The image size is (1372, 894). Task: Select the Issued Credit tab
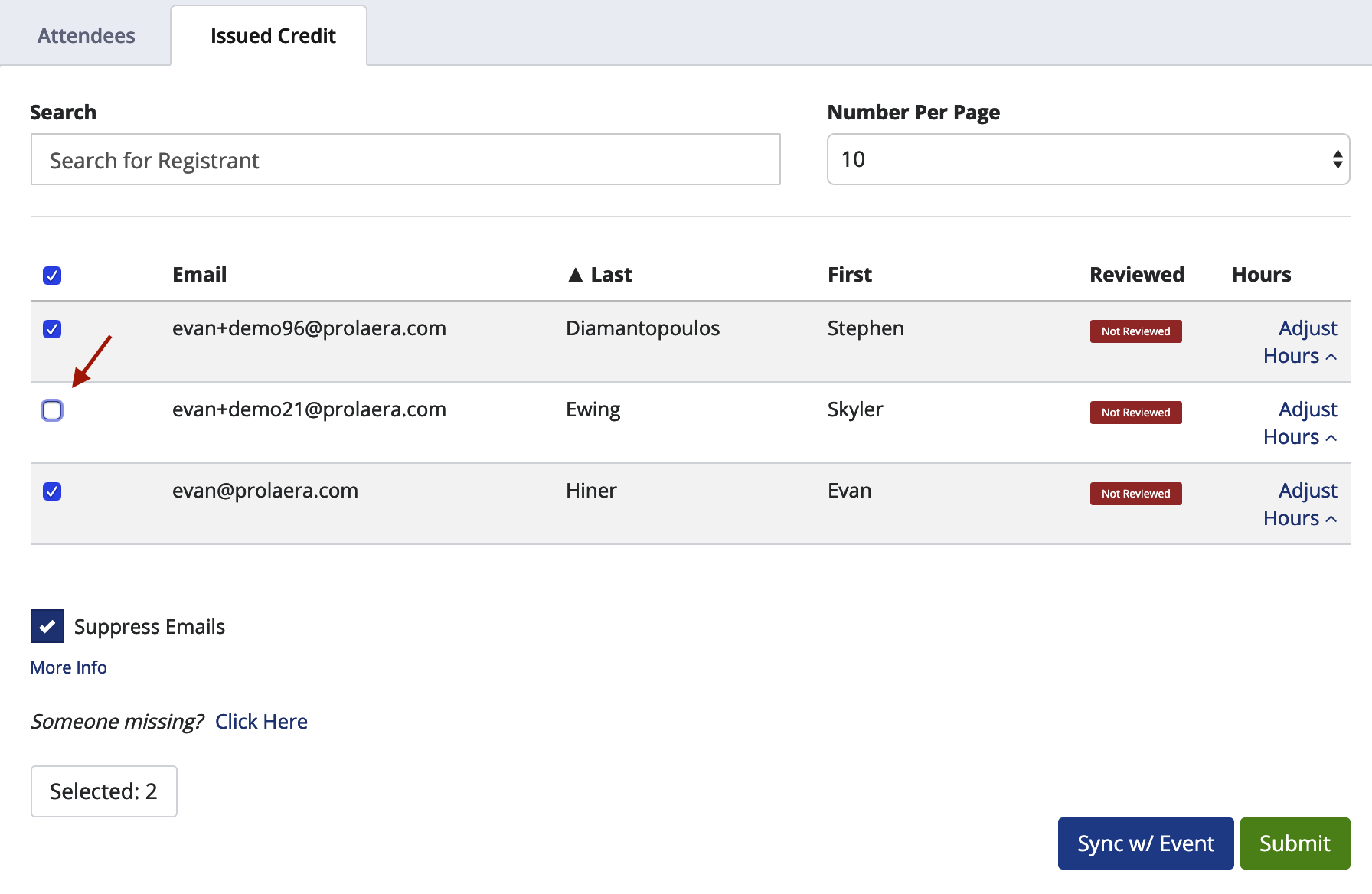(272, 34)
